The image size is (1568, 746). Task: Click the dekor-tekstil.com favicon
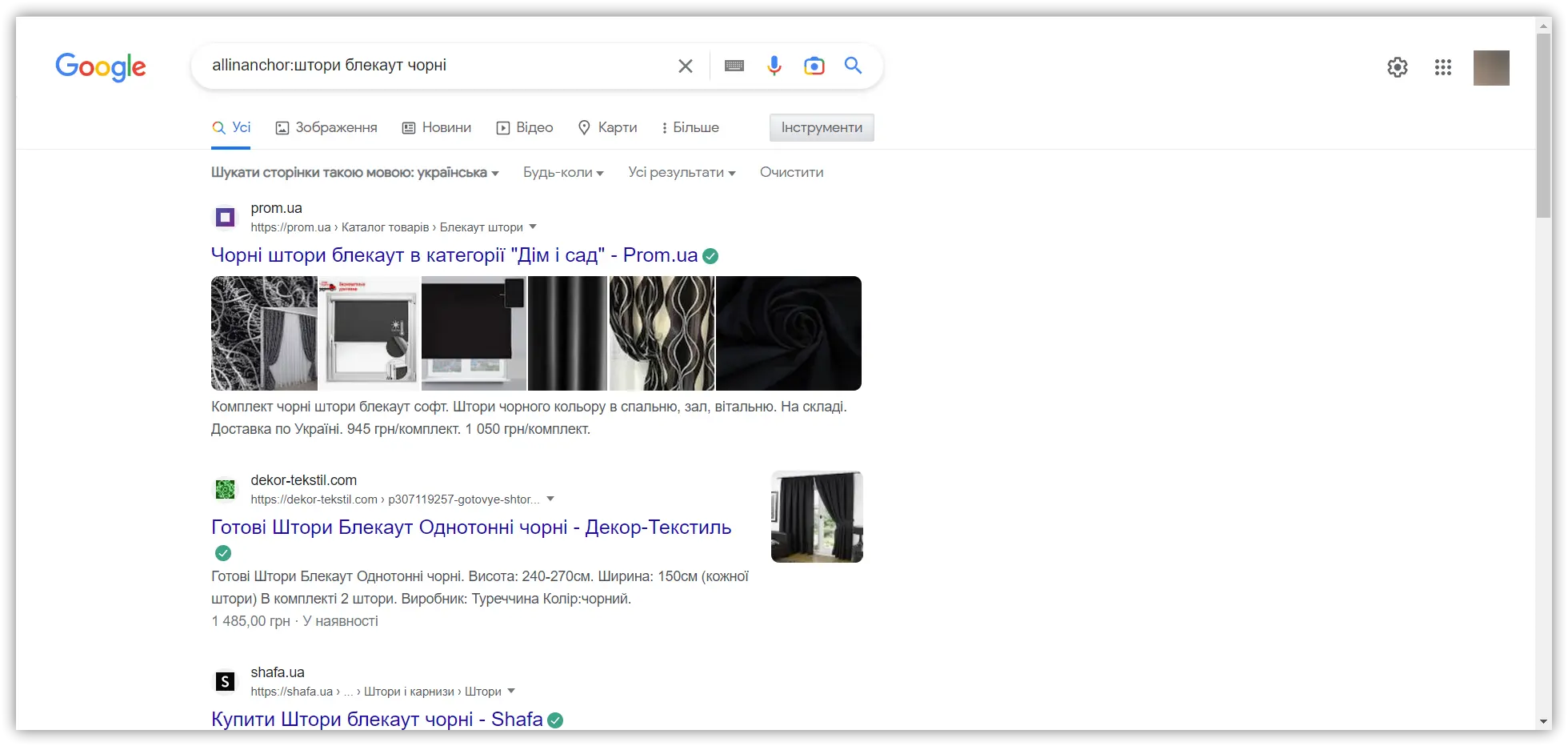(x=226, y=489)
